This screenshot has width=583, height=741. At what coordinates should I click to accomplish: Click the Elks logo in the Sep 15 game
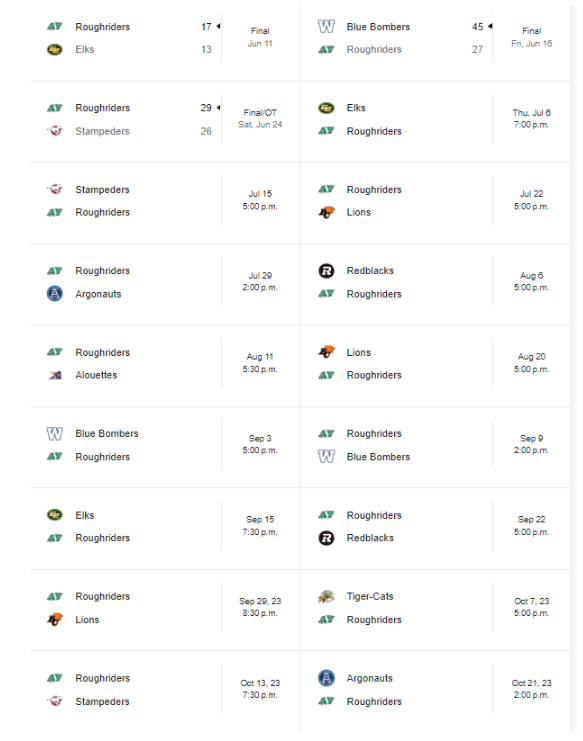[55, 515]
